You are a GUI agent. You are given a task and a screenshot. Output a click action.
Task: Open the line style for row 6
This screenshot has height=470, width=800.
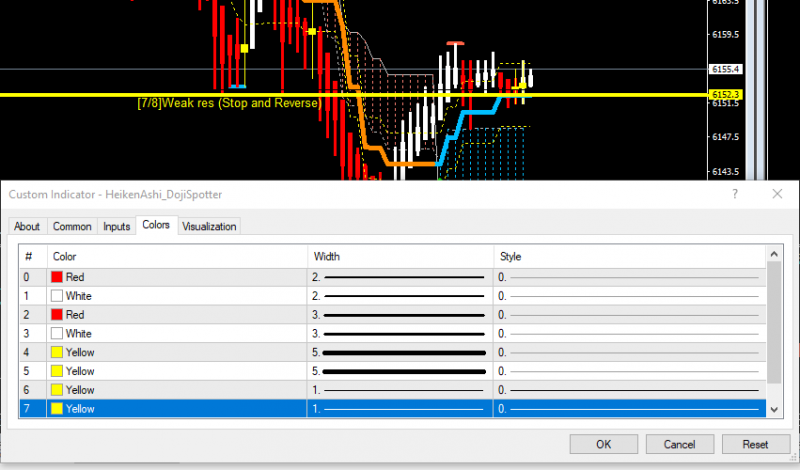tap(630, 390)
